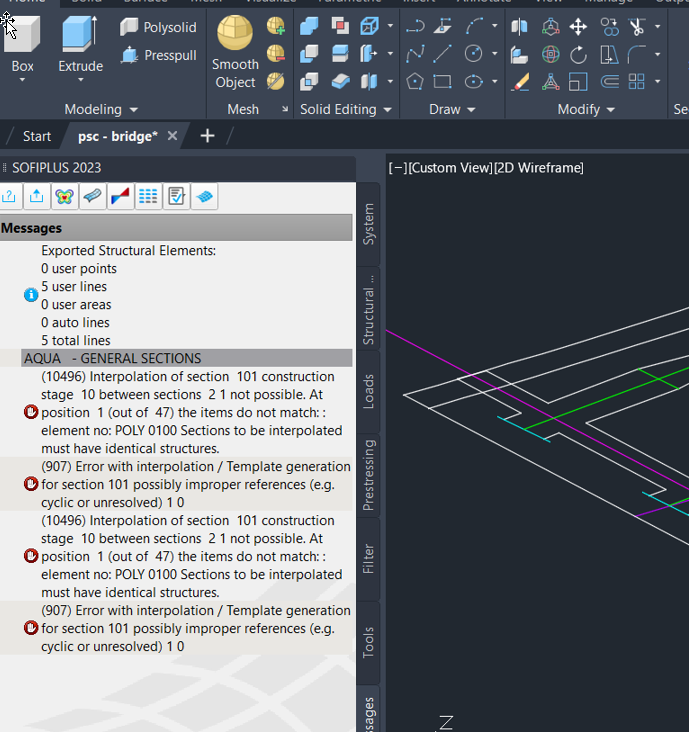Click the blue table grid icon
The width and height of the screenshot is (689, 732).
(148, 197)
